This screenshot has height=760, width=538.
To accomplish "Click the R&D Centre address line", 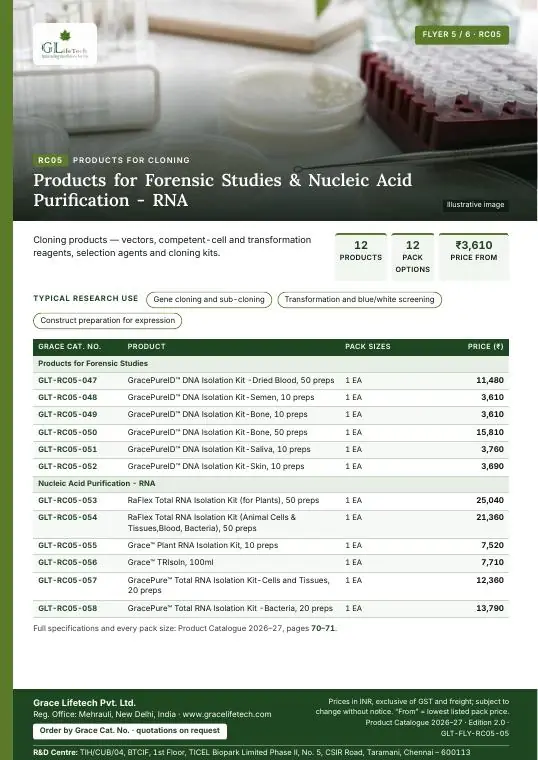I will (252, 753).
